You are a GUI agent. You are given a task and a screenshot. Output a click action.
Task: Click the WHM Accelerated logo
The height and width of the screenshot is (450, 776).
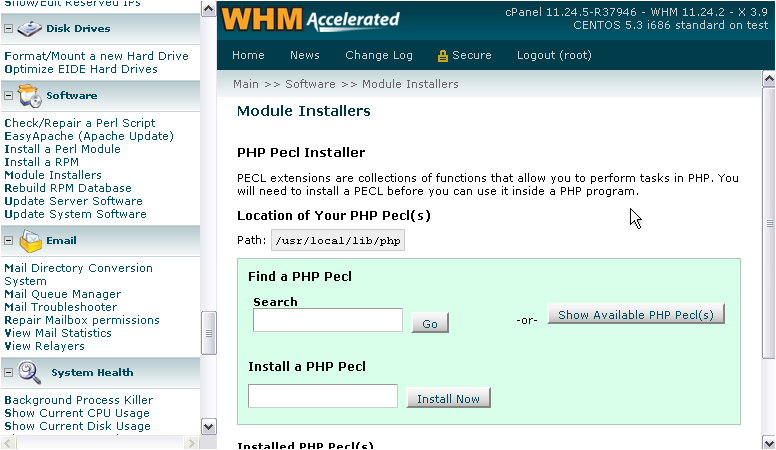point(311,19)
